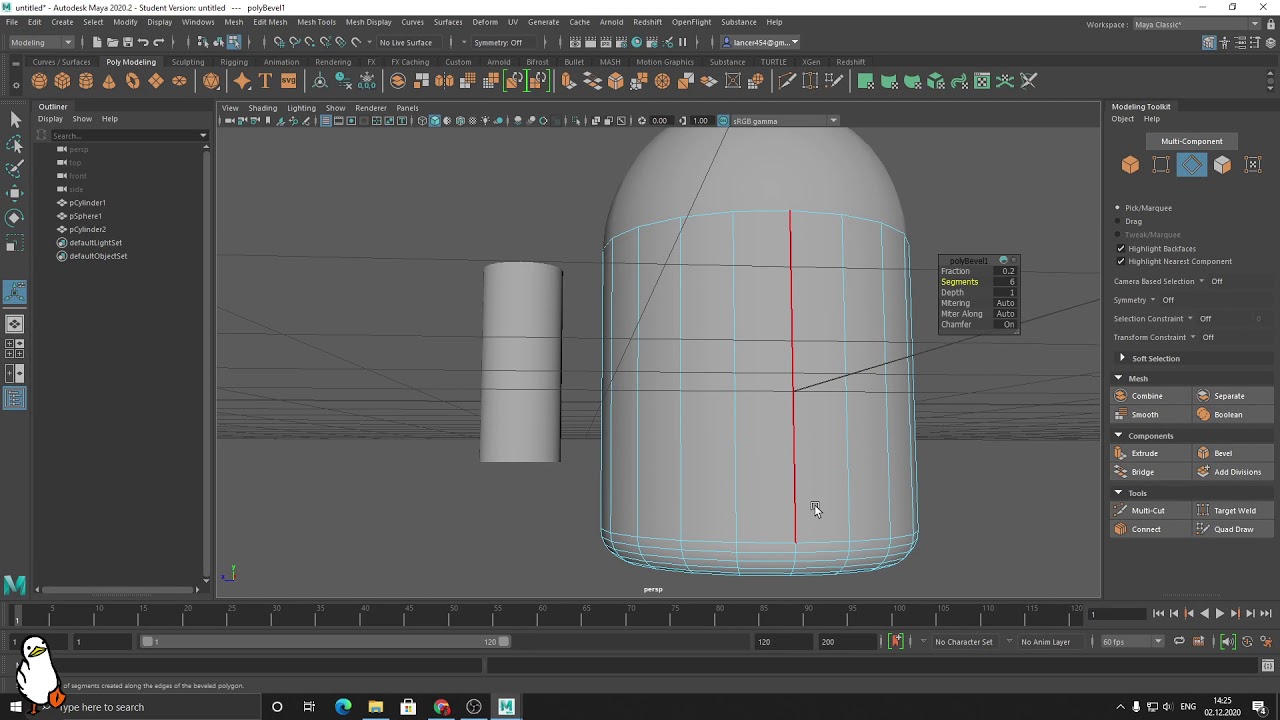Open the Modeling menu set dropdown
The height and width of the screenshot is (720, 1280).
[41, 42]
